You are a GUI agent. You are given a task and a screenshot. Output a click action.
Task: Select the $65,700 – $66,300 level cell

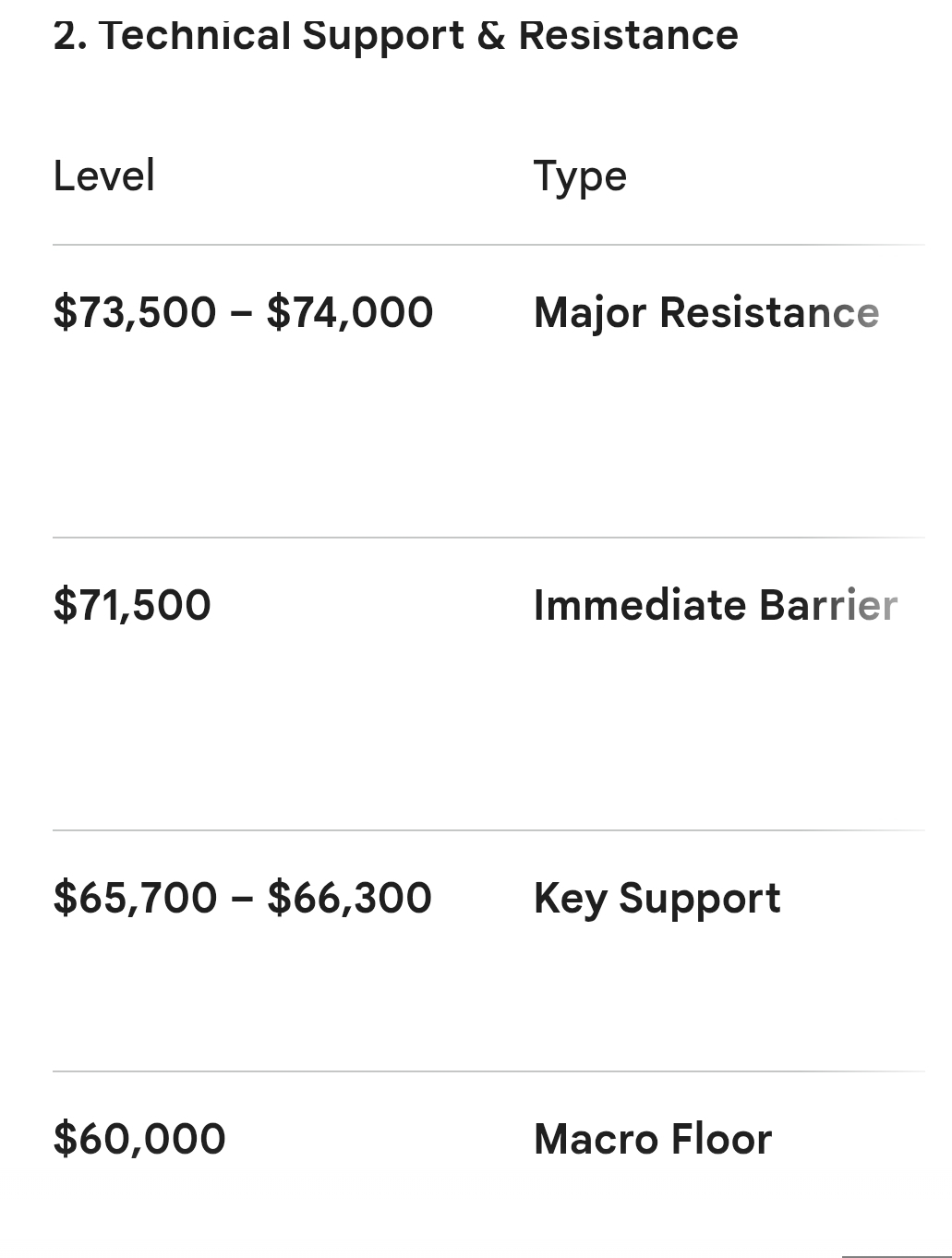[242, 898]
